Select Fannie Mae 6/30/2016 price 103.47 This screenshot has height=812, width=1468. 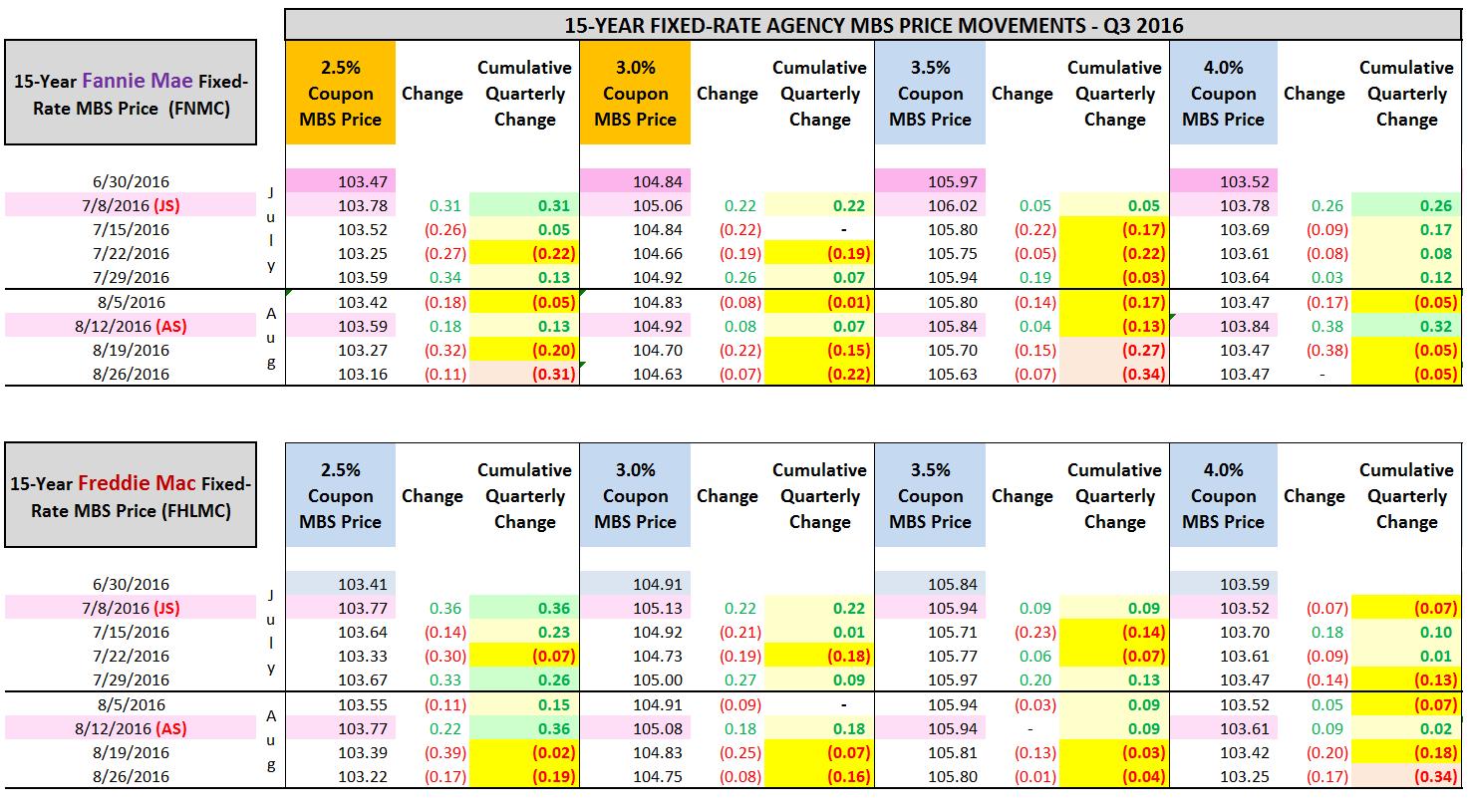pos(341,181)
